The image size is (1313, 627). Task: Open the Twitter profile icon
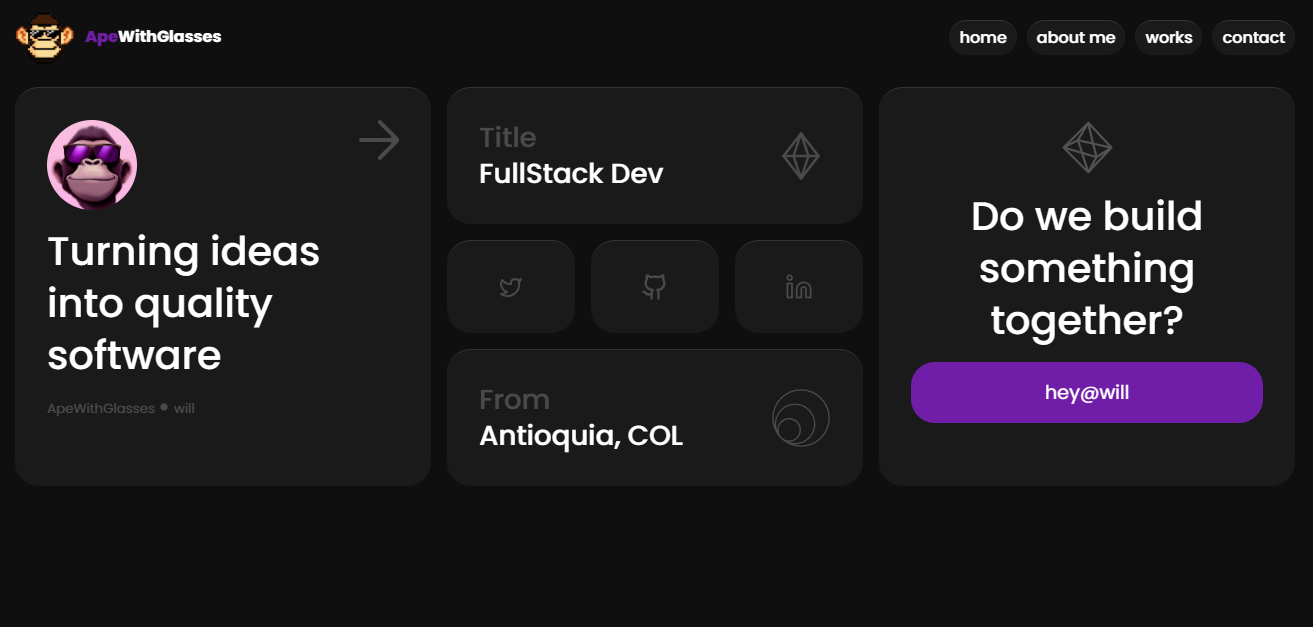(x=511, y=287)
